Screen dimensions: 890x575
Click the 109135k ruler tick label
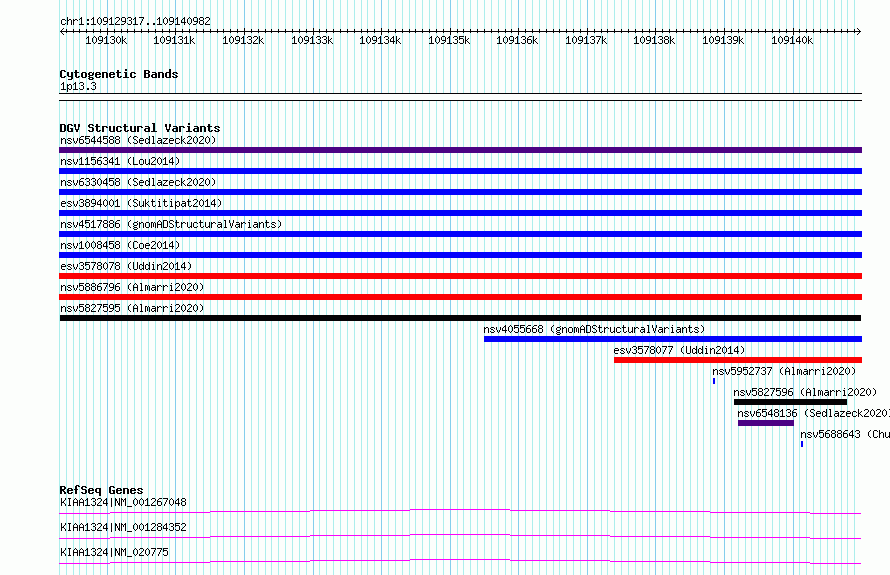(x=449, y=40)
